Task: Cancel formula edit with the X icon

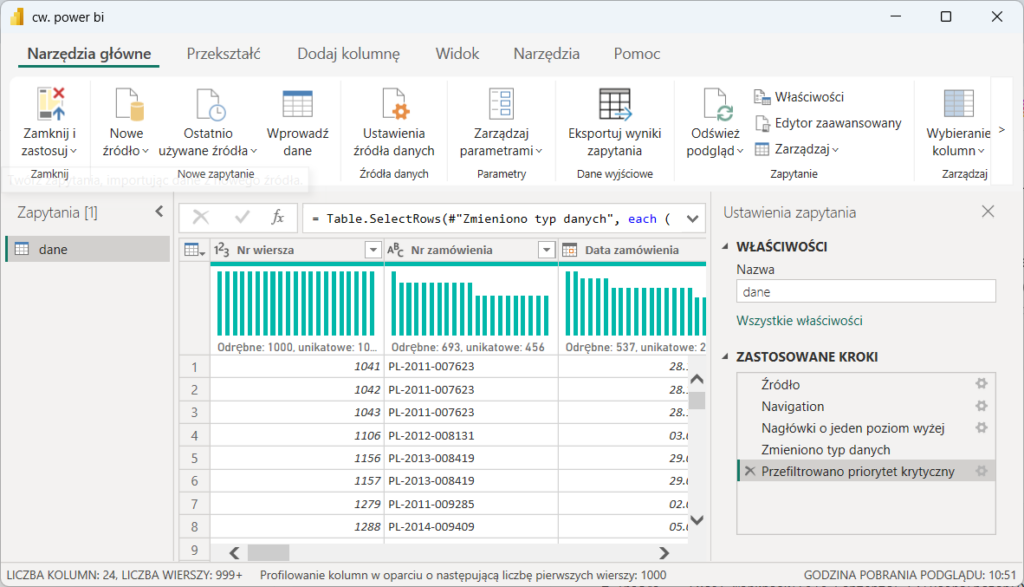Action: tap(201, 217)
